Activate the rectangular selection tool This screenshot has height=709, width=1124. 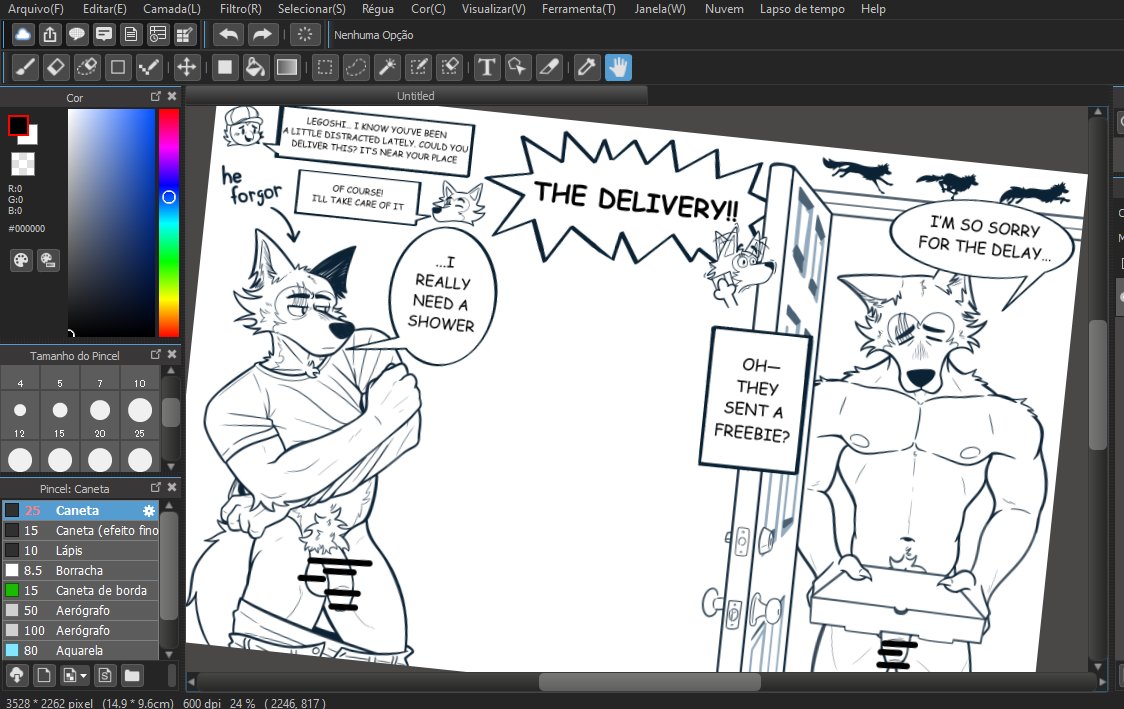click(x=325, y=67)
